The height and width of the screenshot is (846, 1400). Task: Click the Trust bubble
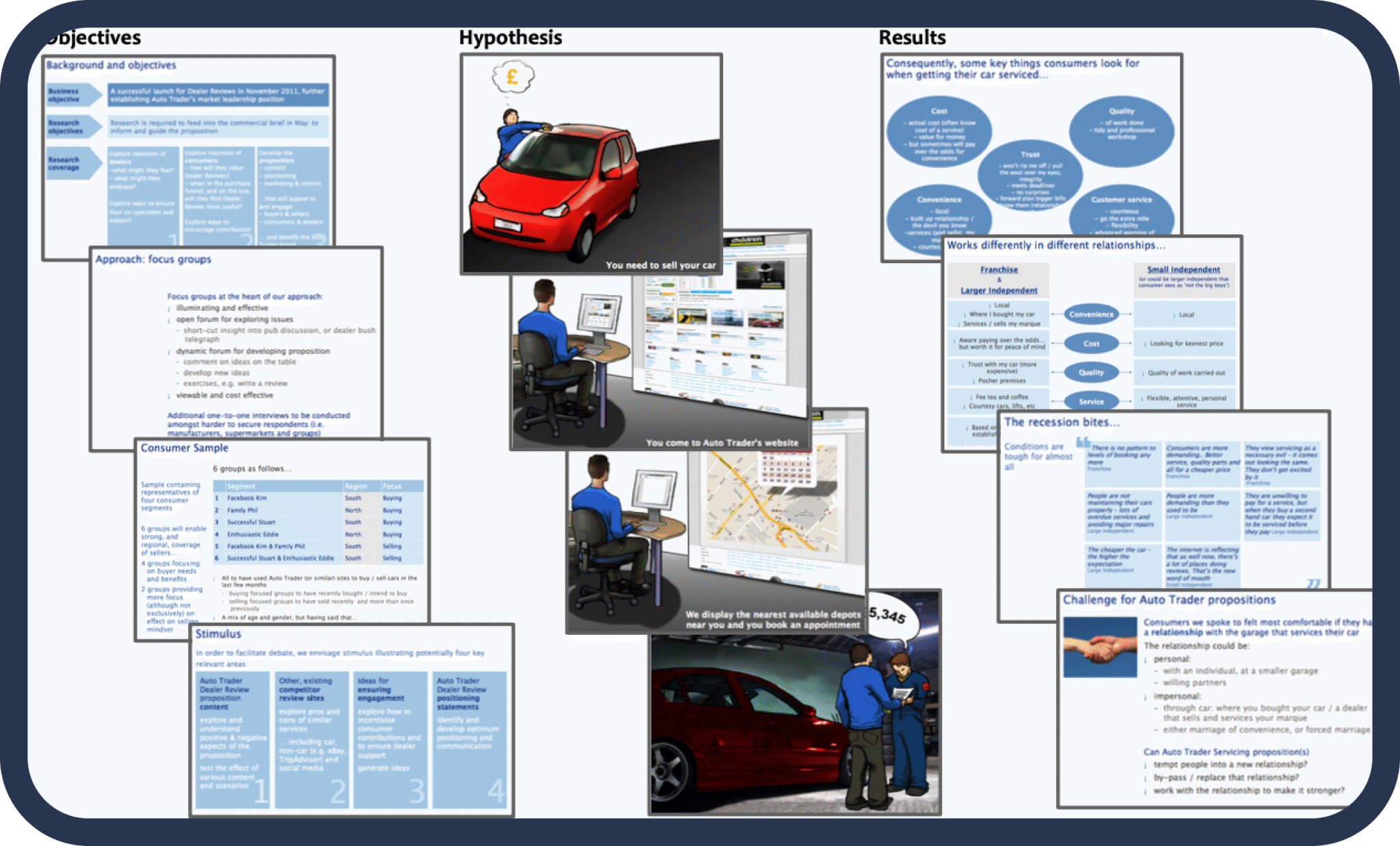[1030, 176]
